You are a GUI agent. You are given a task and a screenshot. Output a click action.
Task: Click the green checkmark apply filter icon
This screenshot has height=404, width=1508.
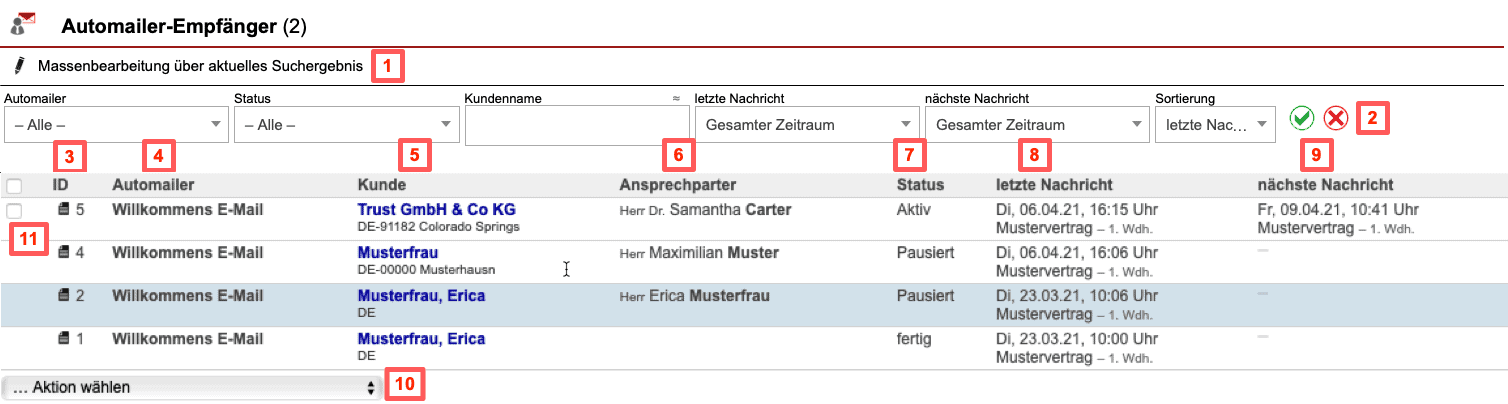point(1301,119)
